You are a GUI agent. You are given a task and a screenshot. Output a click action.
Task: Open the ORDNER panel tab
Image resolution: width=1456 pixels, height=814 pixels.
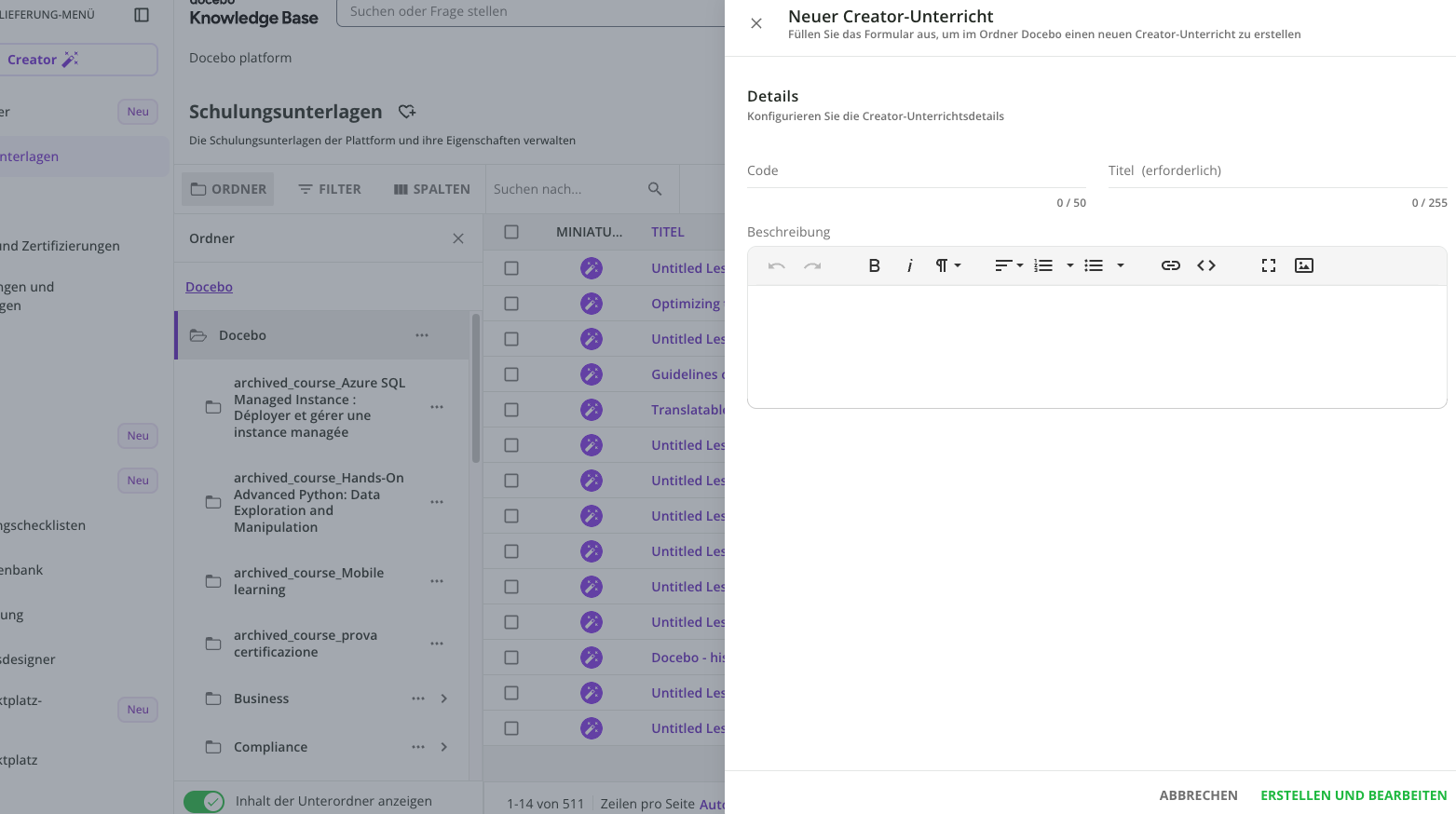tap(228, 189)
